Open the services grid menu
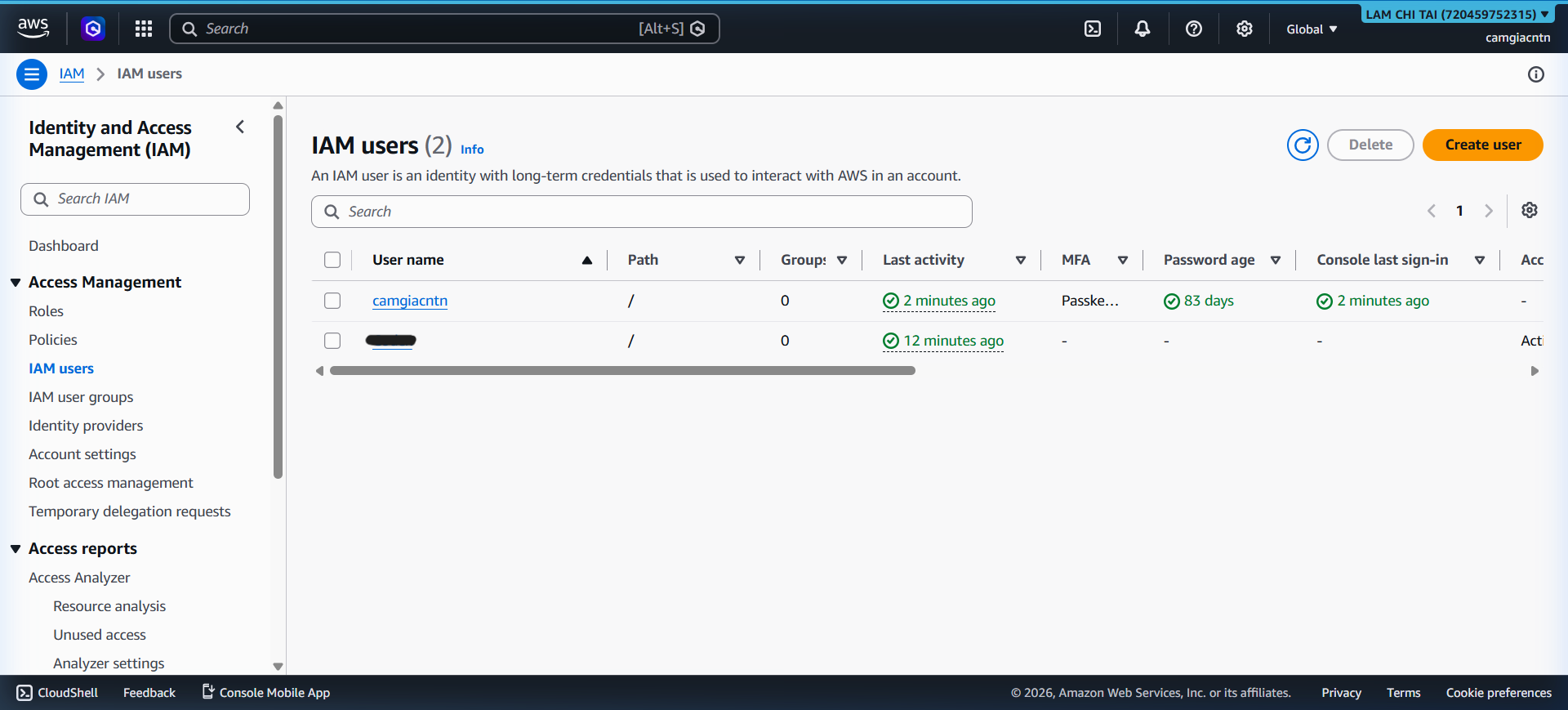Viewport: 1568px width, 710px height. (x=144, y=29)
